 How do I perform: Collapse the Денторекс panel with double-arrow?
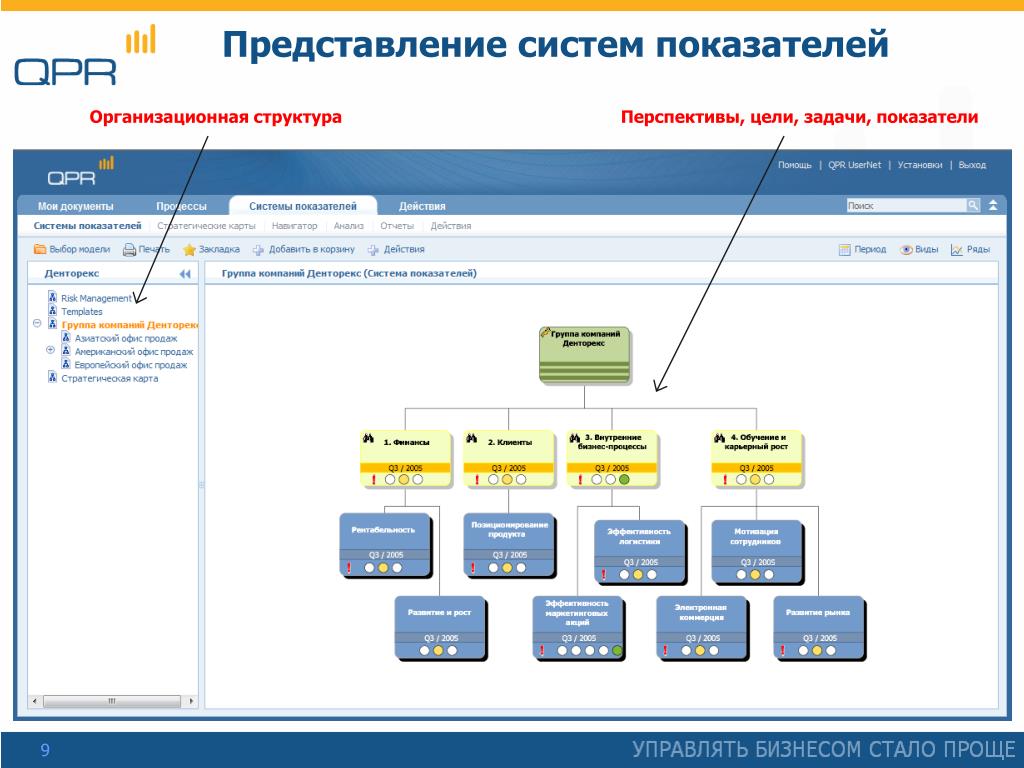click(x=185, y=274)
